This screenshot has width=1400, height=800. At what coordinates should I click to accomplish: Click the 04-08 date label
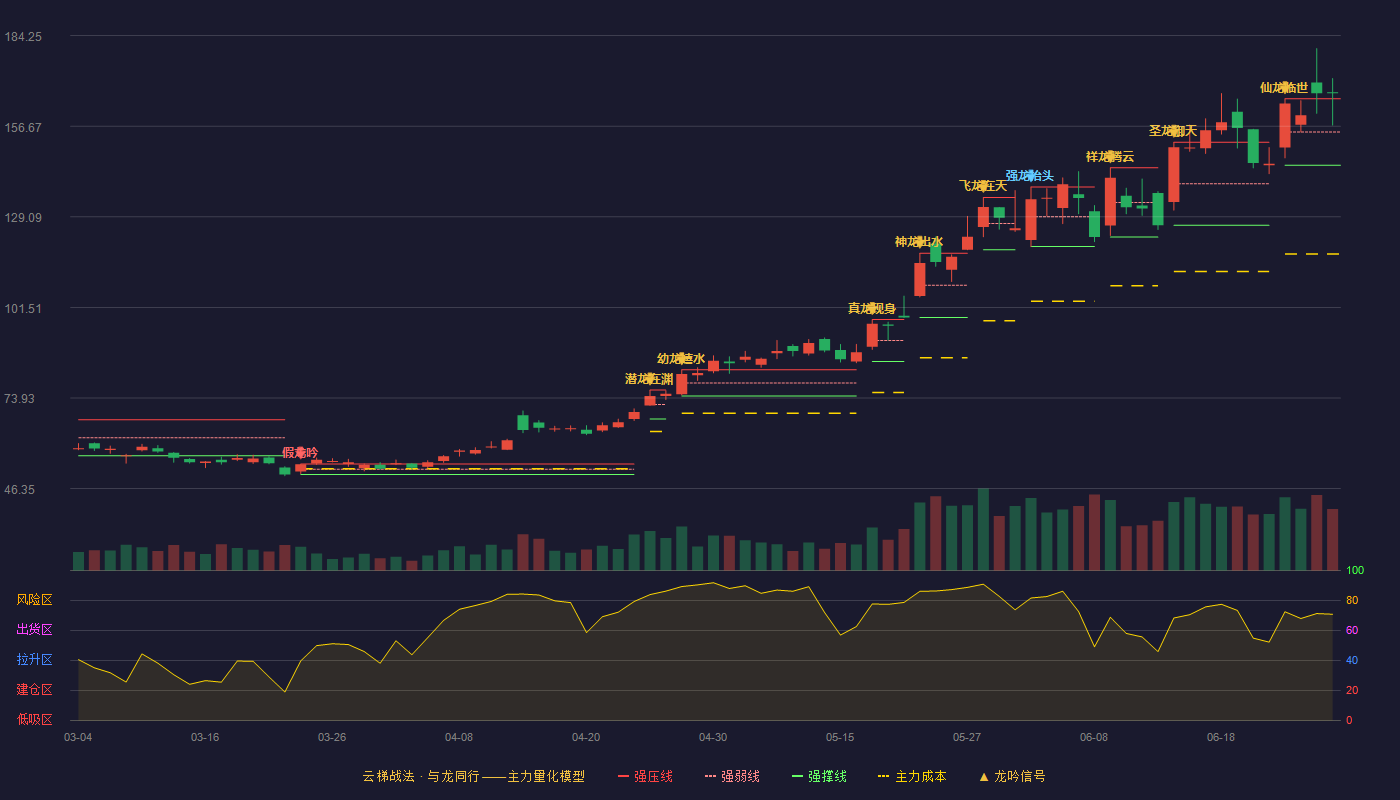coord(459,737)
